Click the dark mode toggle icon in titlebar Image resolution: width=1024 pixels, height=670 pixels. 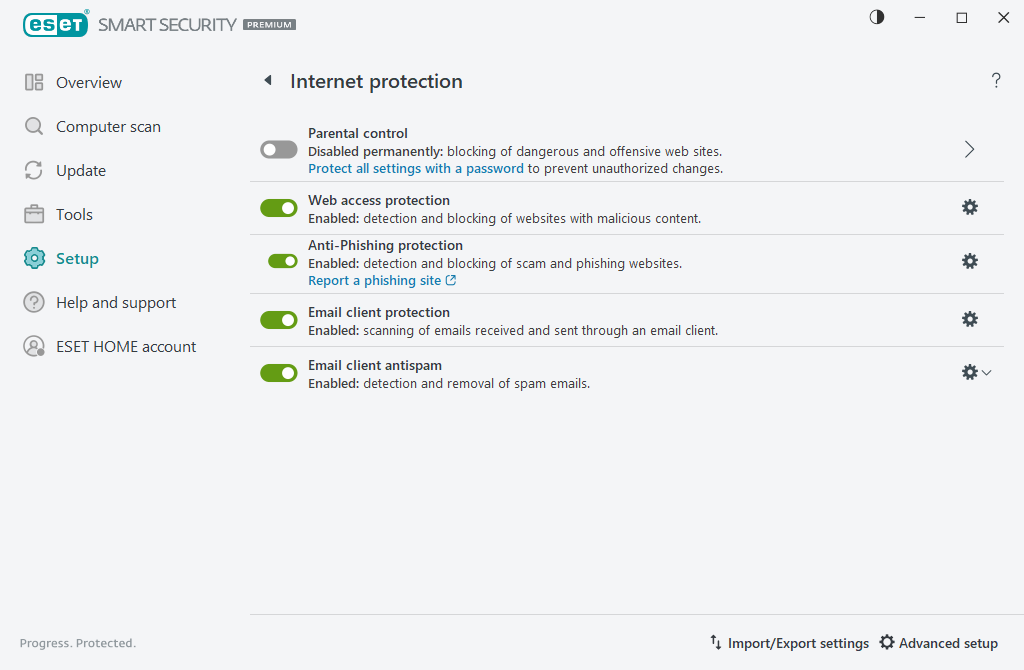876,17
